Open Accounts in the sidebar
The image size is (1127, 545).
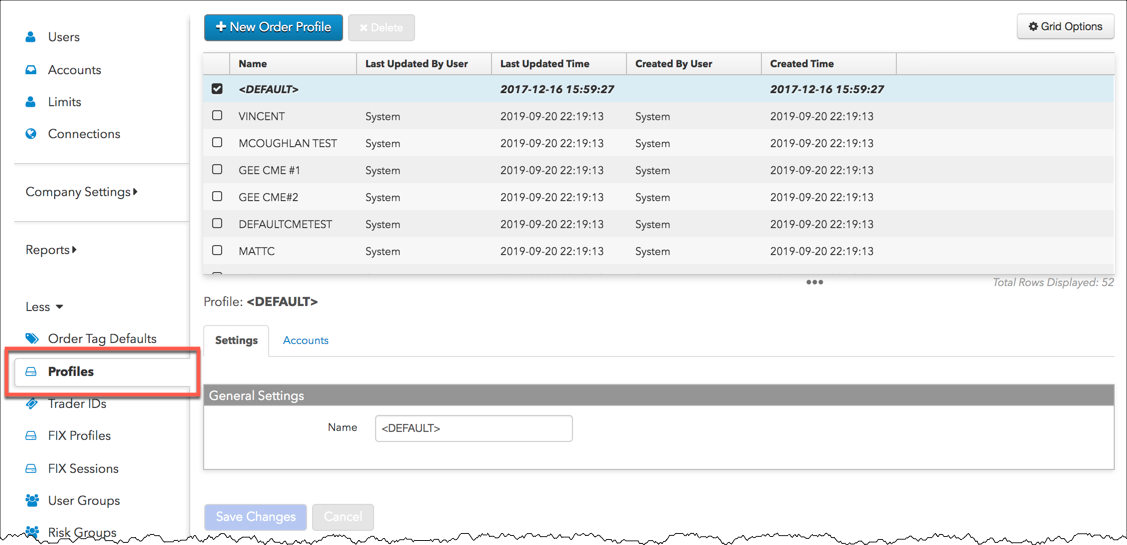click(x=75, y=70)
